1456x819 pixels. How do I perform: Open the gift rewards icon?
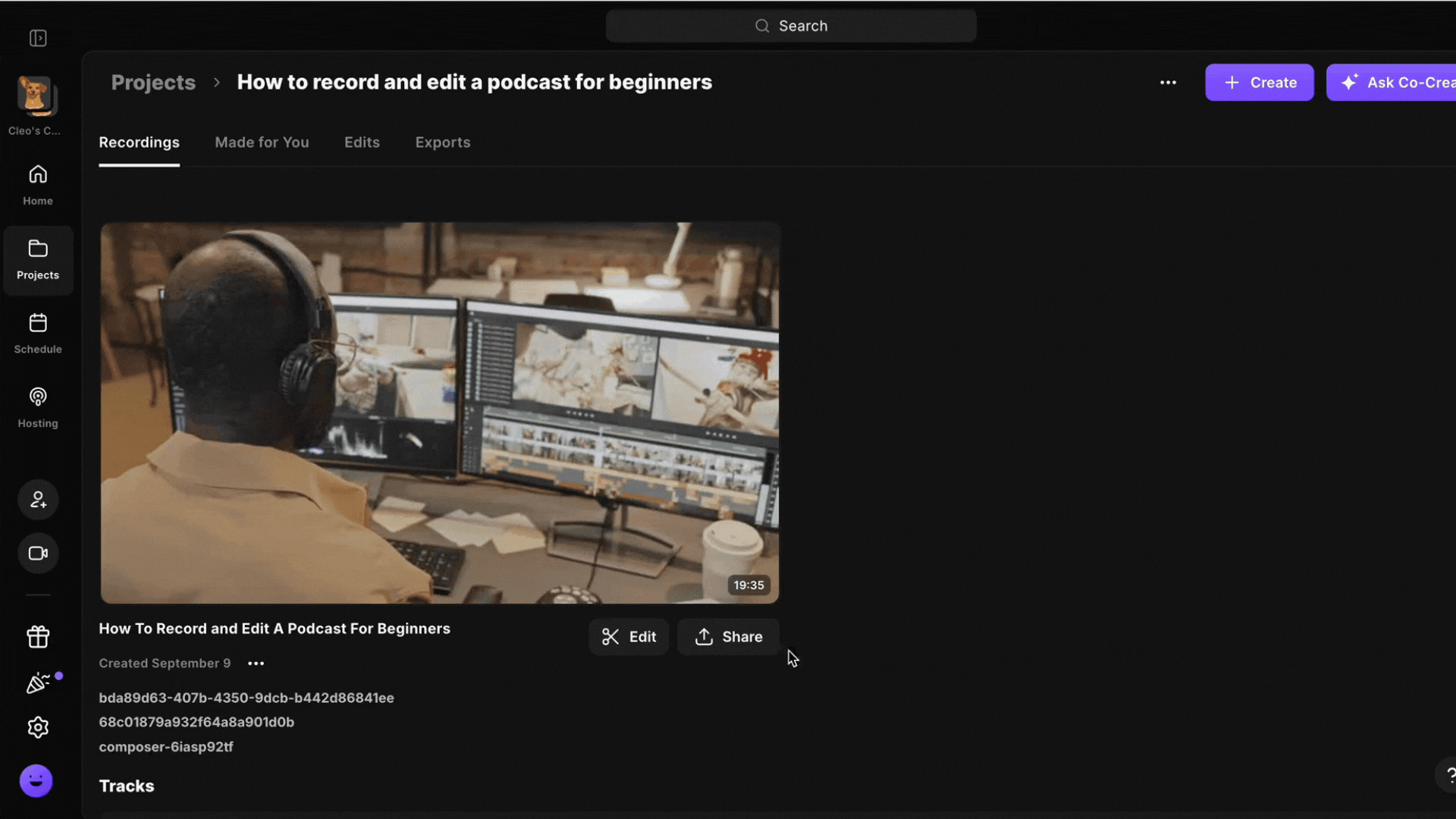pos(38,637)
